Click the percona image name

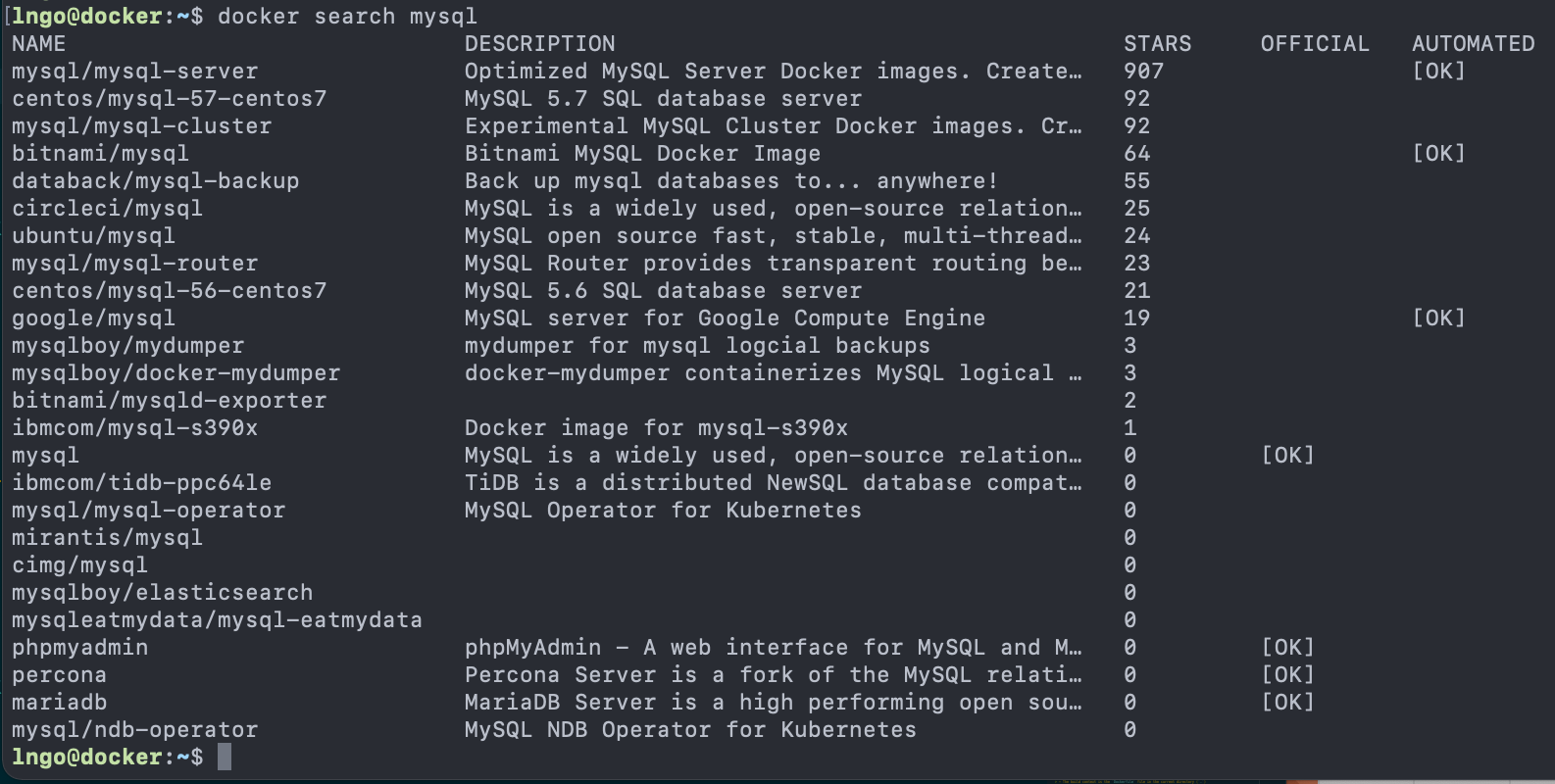59,675
